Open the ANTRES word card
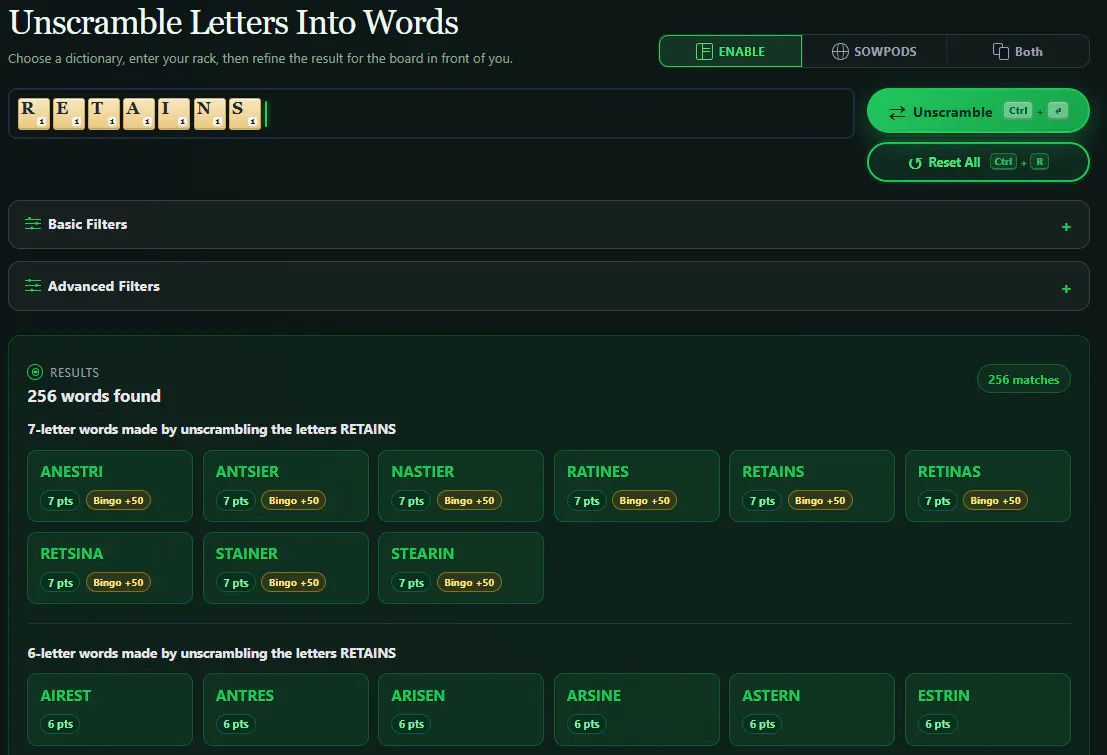1107x755 pixels. point(285,709)
